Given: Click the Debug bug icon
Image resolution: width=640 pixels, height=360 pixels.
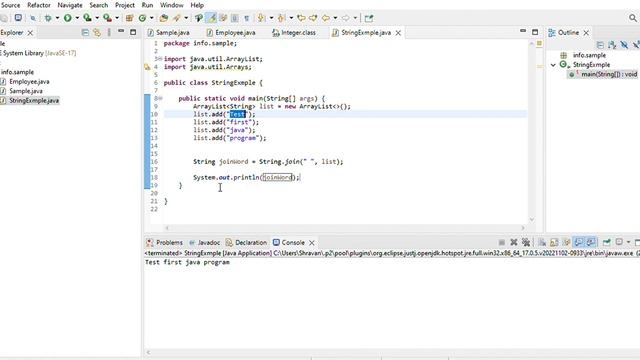Looking at the screenshot, I should (x=48, y=18).
